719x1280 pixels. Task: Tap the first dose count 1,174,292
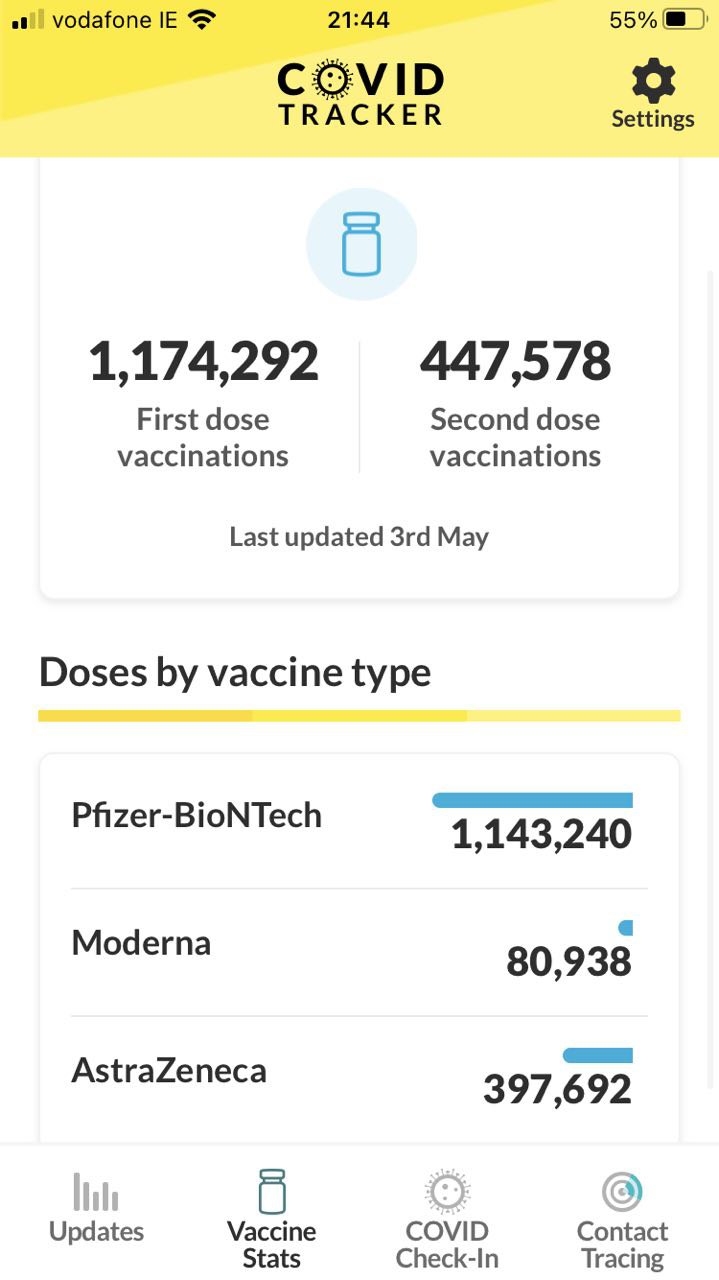pos(204,362)
